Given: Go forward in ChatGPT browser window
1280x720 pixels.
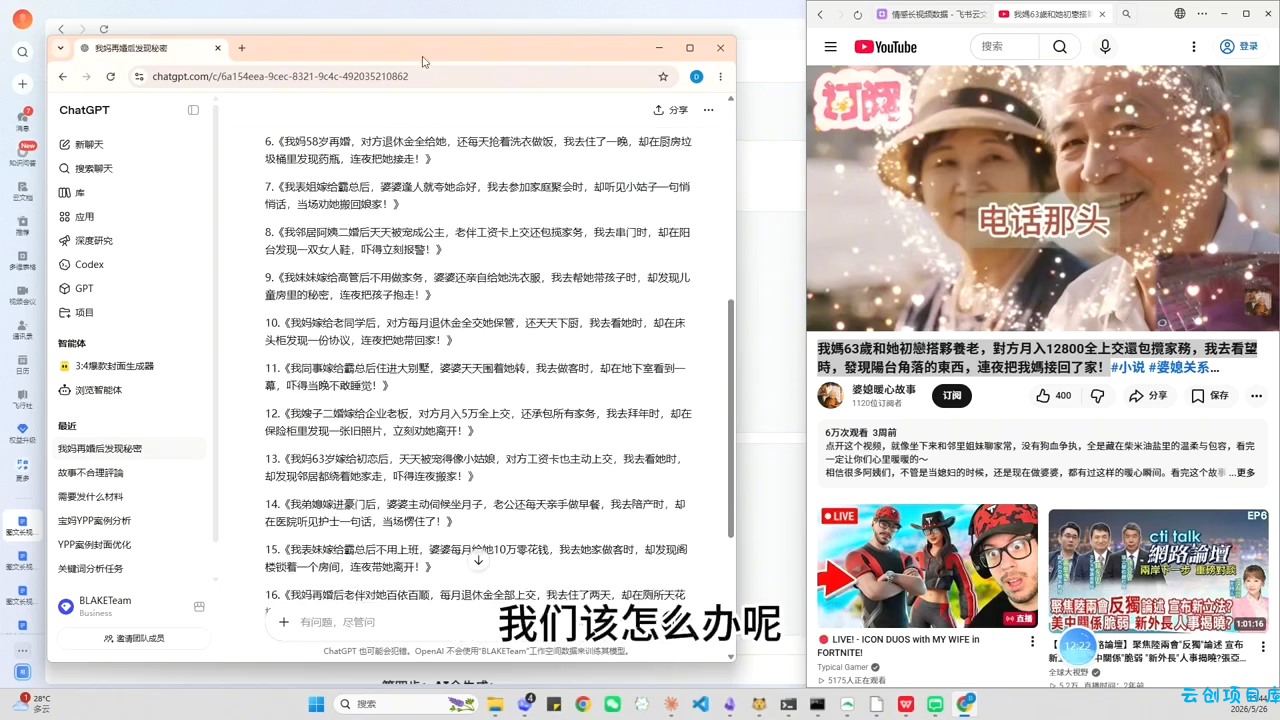Looking at the screenshot, I should pyautogui.click(x=87, y=76).
